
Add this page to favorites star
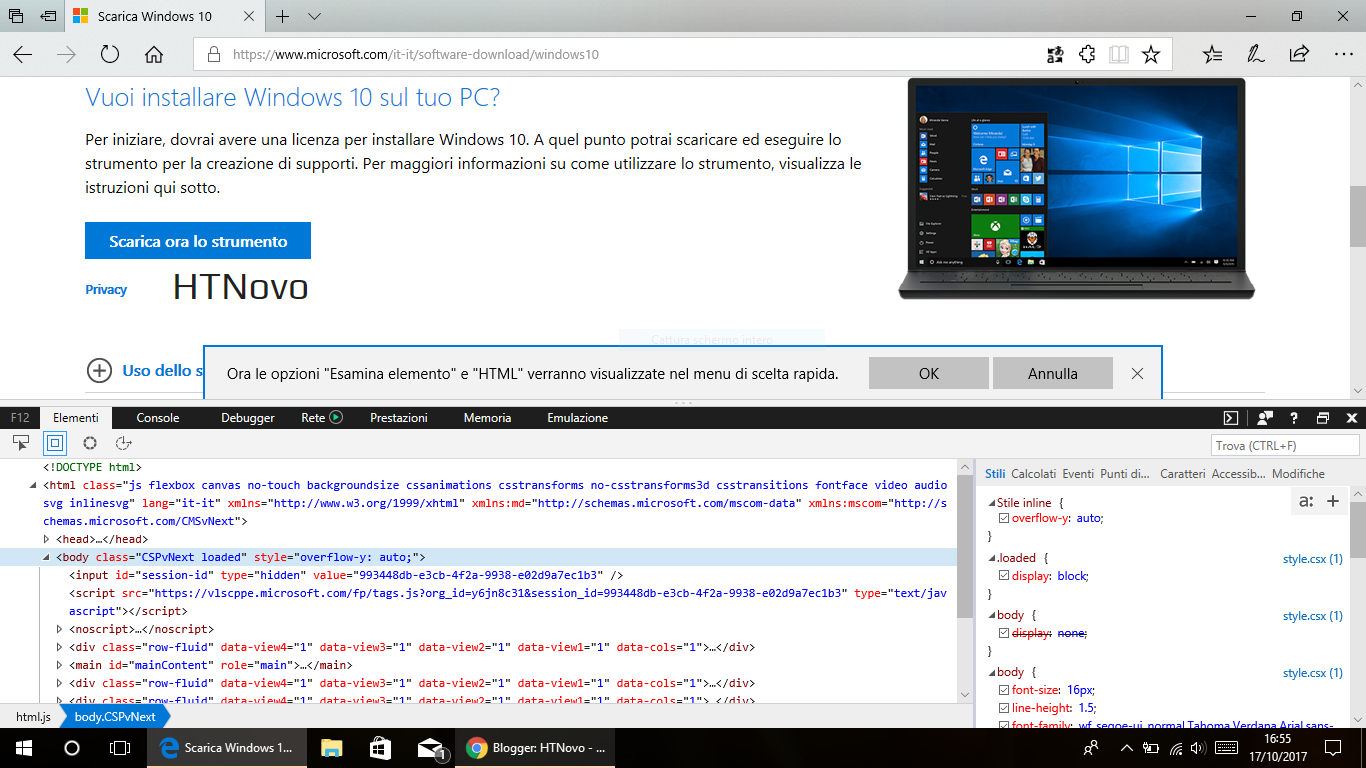click(1151, 54)
